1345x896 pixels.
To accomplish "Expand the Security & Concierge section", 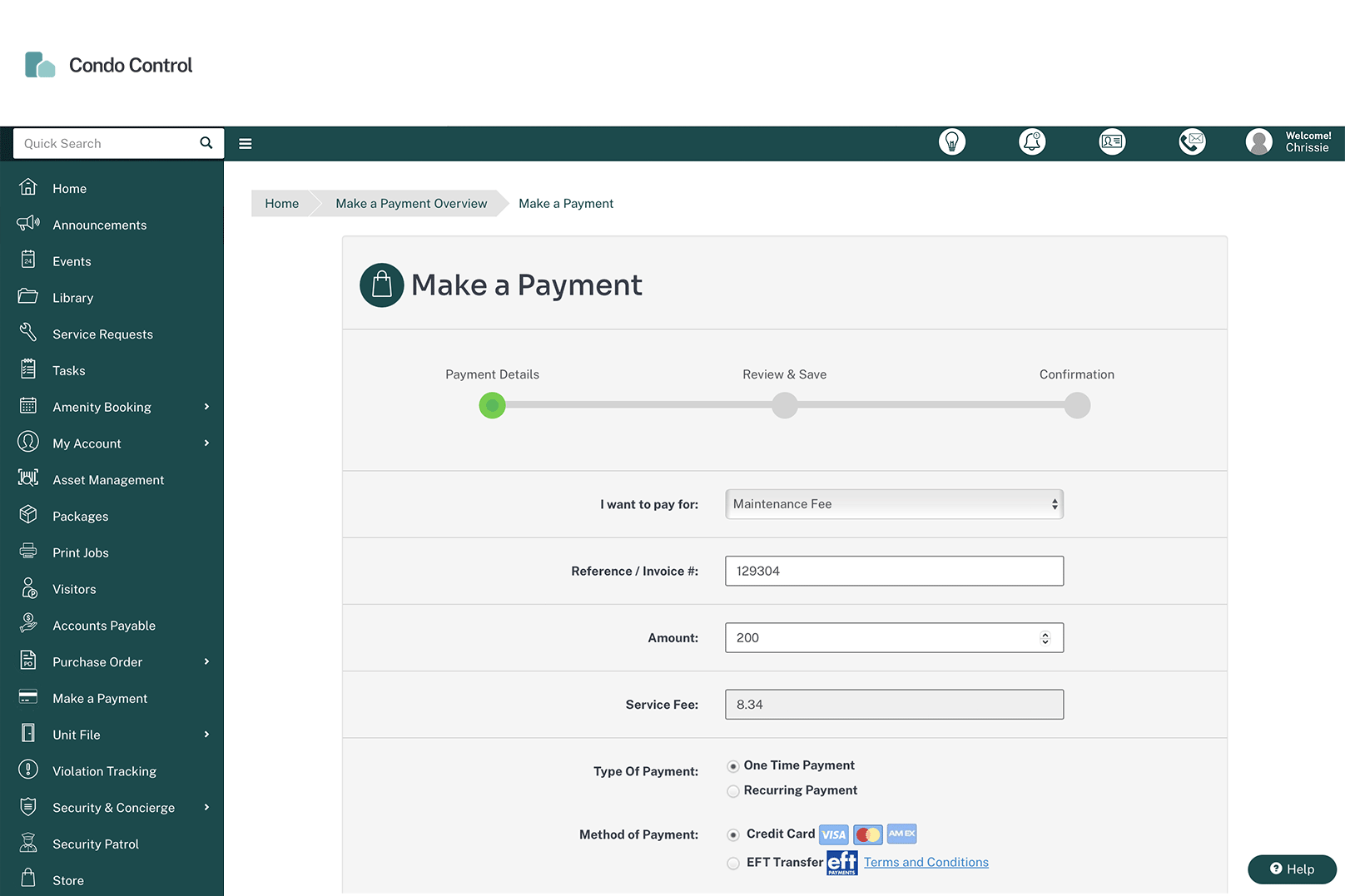I will click(x=113, y=806).
